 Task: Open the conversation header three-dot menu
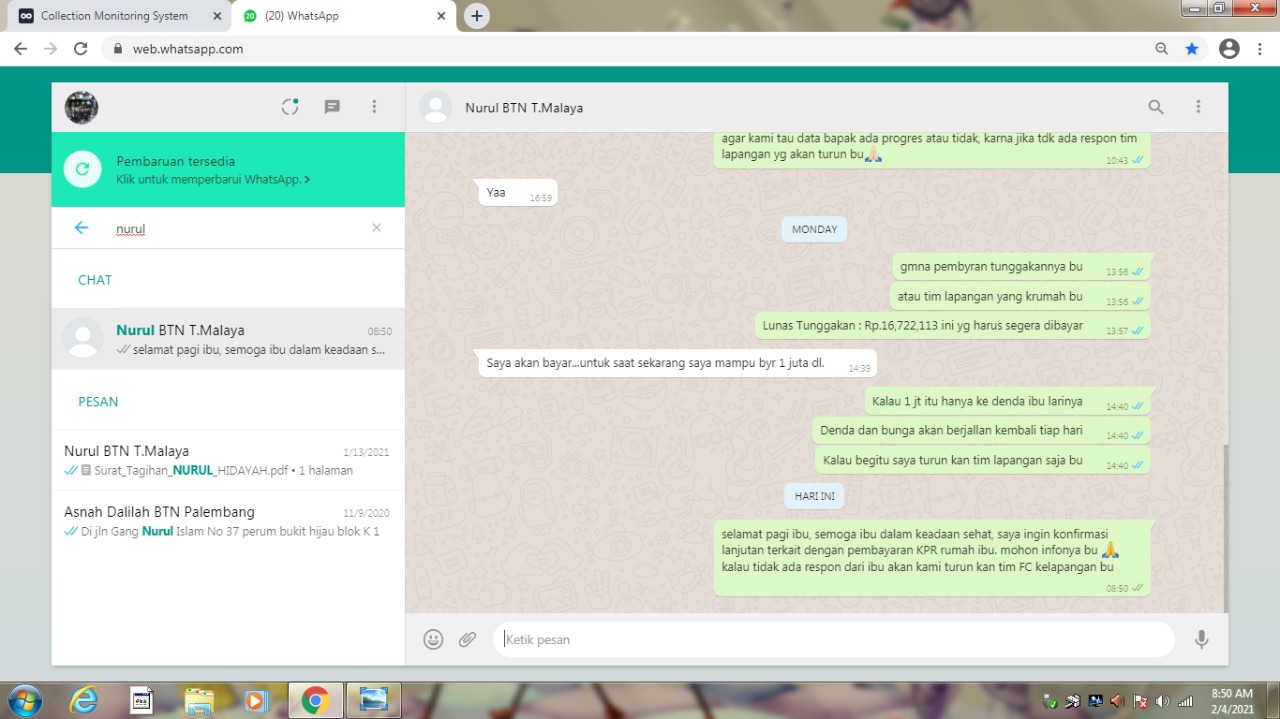(1198, 107)
